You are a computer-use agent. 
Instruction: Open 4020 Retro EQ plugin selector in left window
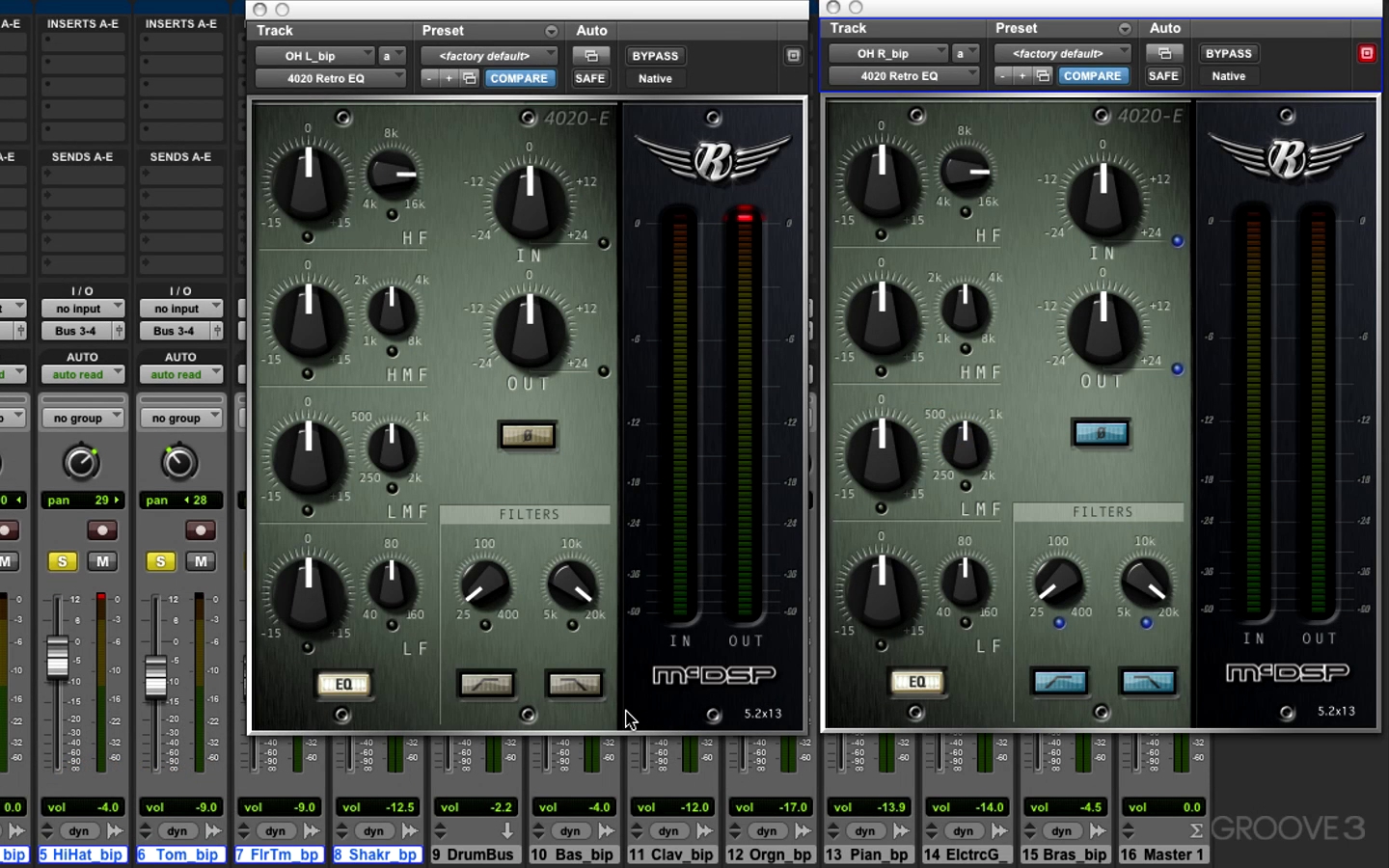tap(330, 78)
